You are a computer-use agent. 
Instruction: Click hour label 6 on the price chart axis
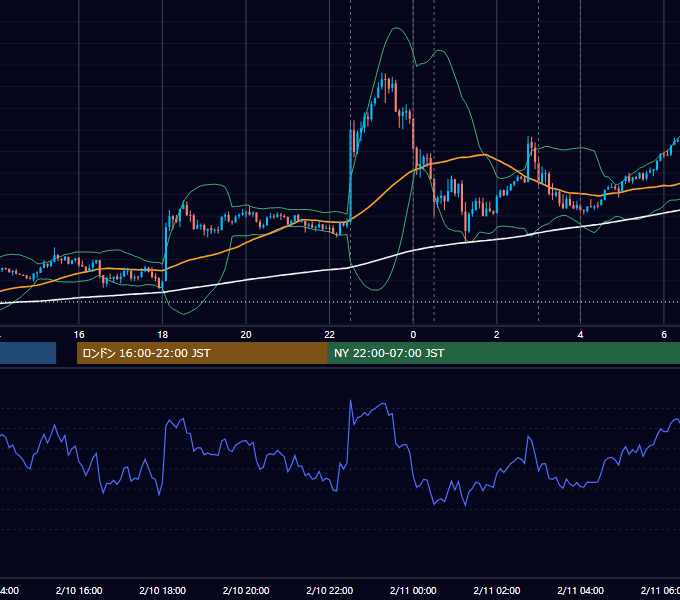pos(664,335)
